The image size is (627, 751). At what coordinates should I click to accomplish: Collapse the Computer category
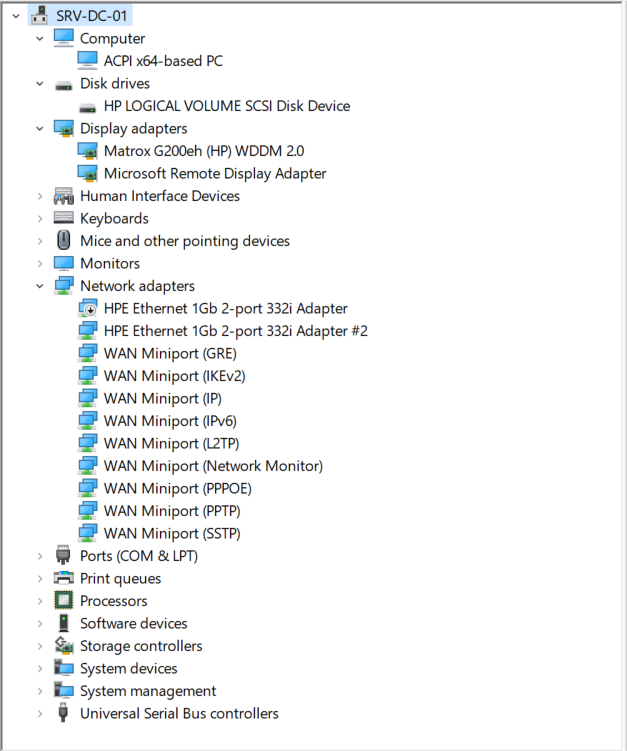tap(40, 39)
